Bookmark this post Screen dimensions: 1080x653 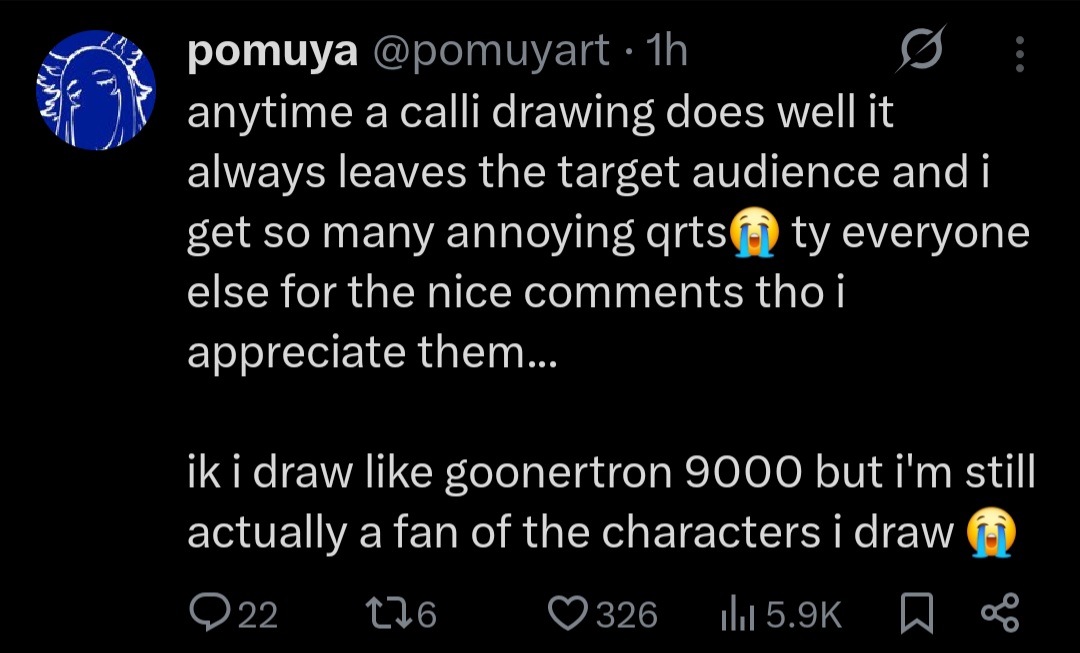tap(916, 614)
